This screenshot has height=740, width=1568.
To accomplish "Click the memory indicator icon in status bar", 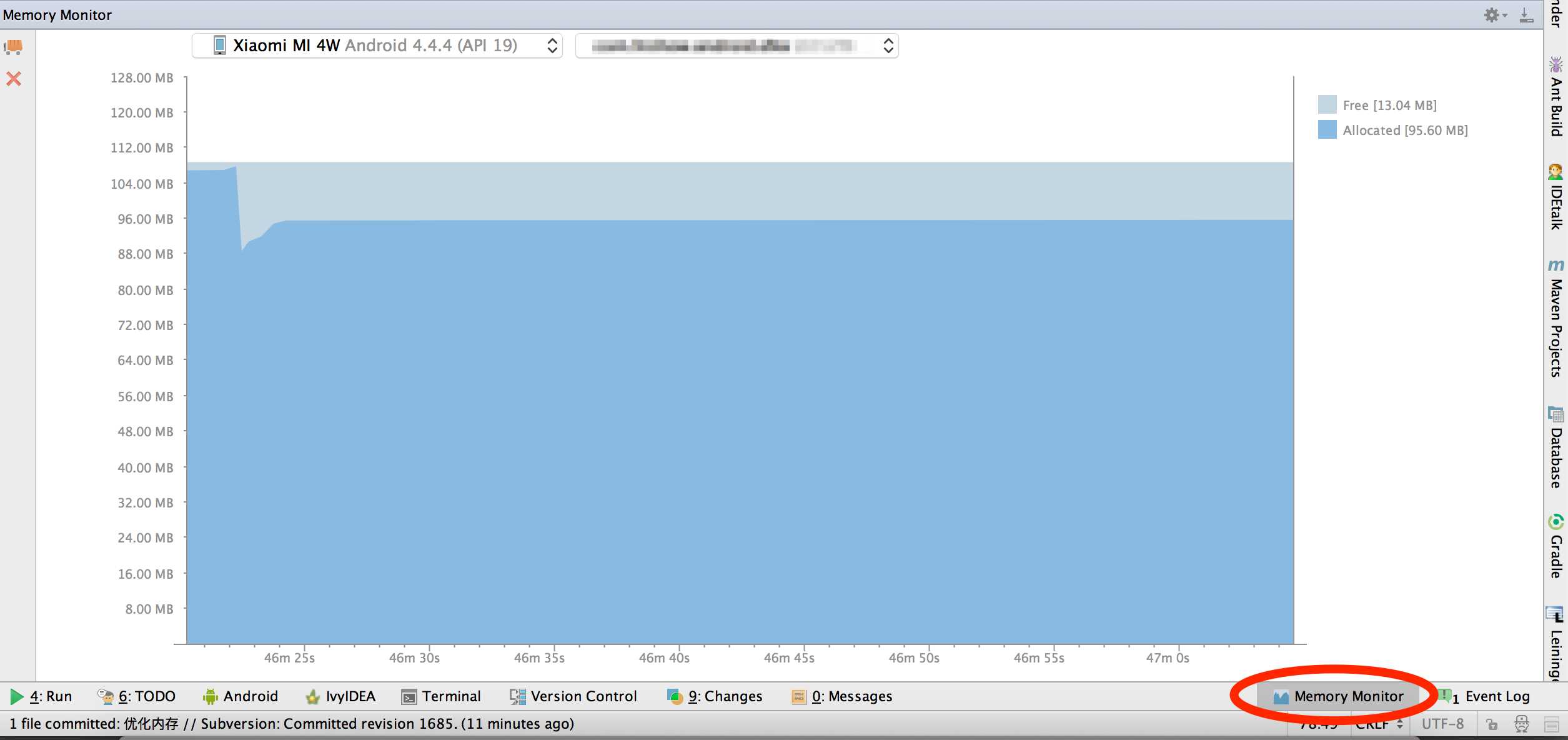I will 1552,724.
